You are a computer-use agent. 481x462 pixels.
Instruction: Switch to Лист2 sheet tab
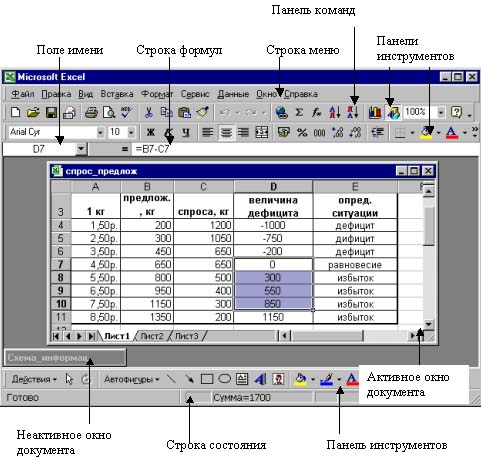tap(152, 336)
